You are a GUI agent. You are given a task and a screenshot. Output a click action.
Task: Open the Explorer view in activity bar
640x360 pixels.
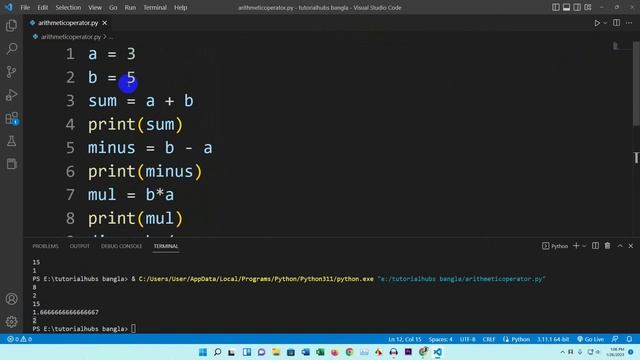pyautogui.click(x=11, y=26)
